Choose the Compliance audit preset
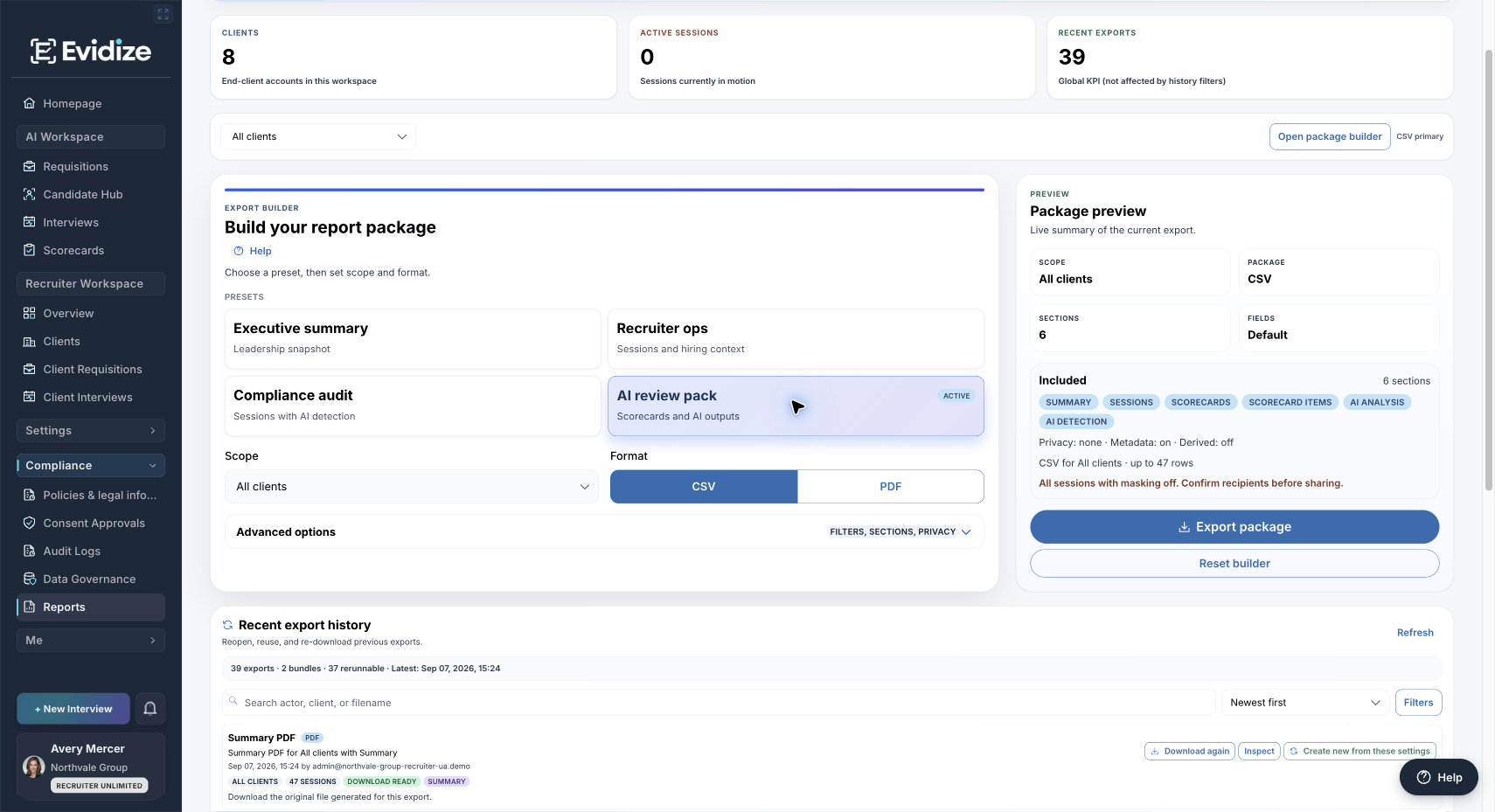Screen dimensions: 1495x812 (x=413, y=406)
